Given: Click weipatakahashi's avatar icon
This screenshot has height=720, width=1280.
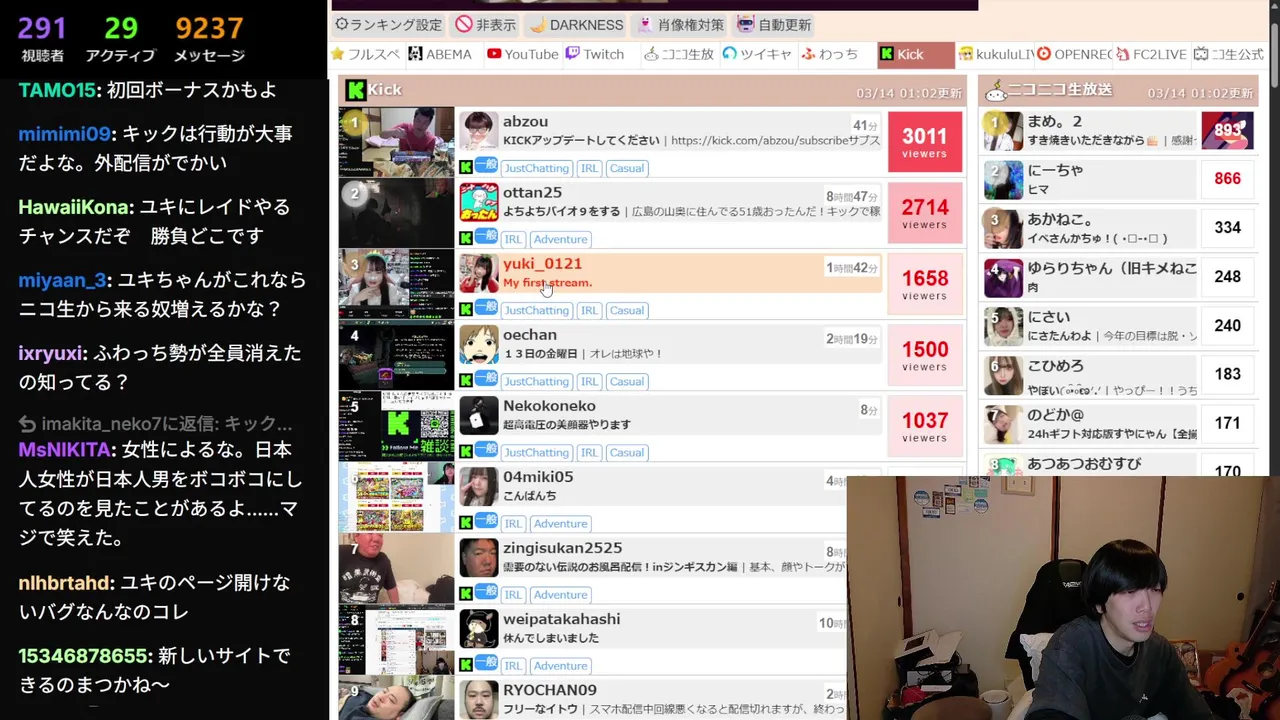Looking at the screenshot, I should tap(478, 628).
